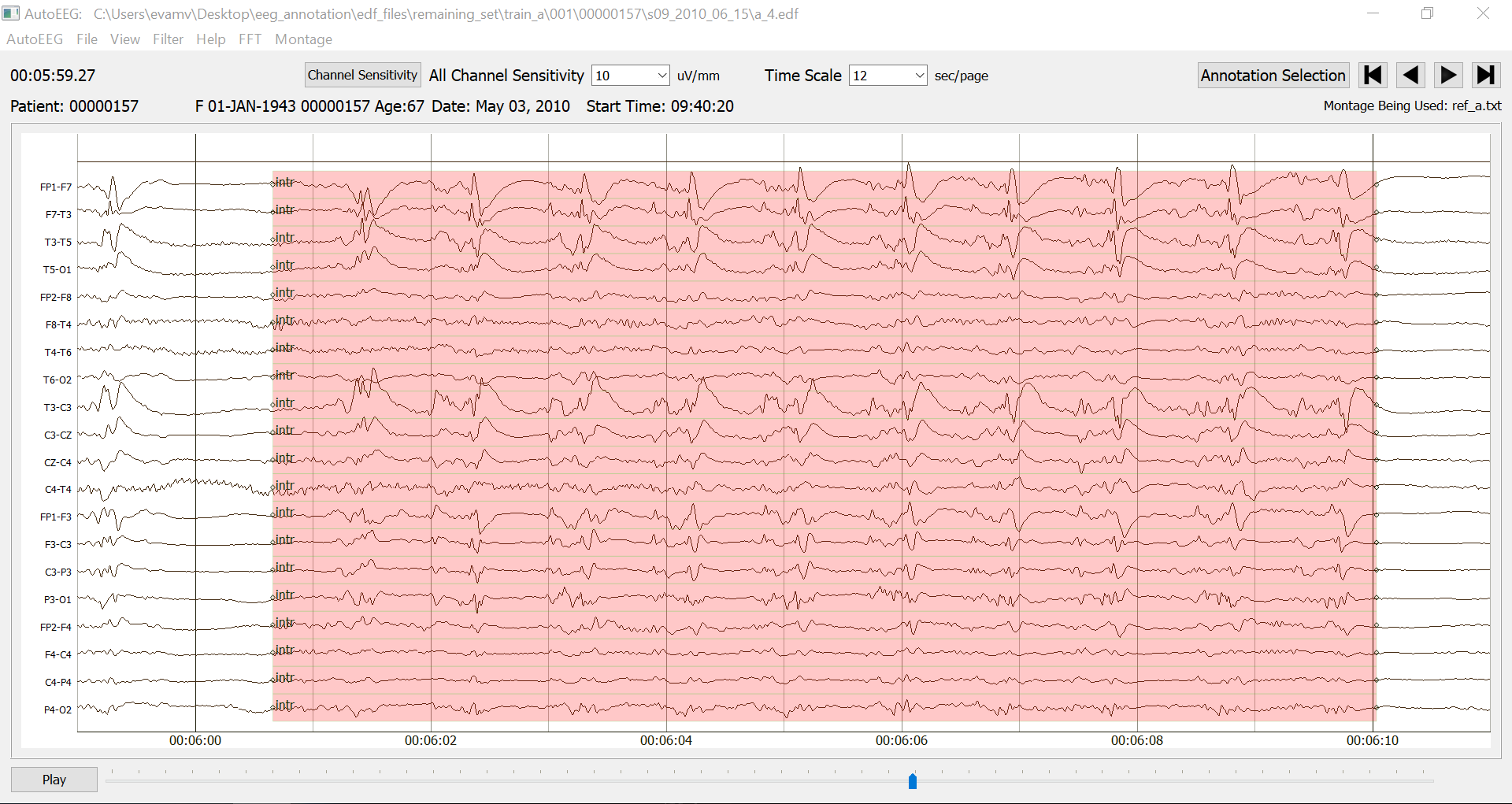Viewport: 1512px width, 804px height.
Task: Select the FP2-F8 channel label
Action: tap(56, 298)
